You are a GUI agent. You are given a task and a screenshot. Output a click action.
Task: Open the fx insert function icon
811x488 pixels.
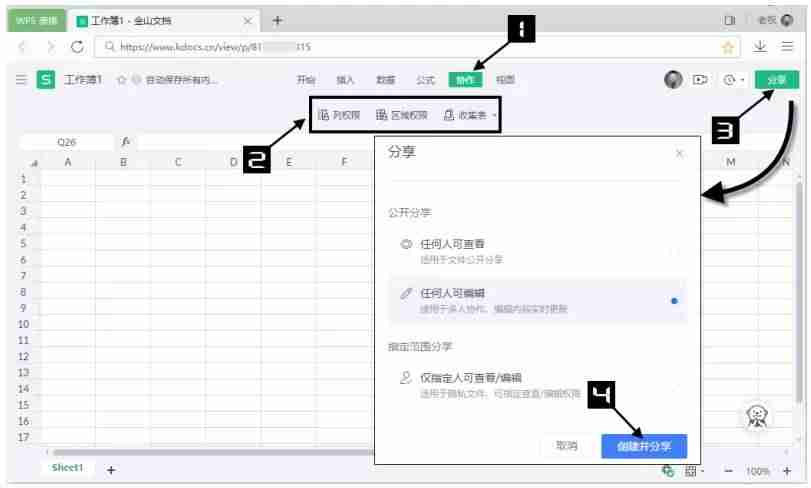[x=126, y=142]
